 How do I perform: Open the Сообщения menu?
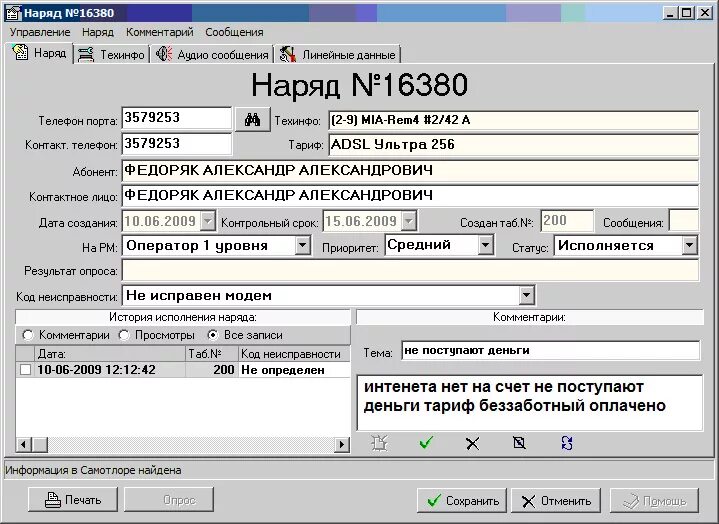(234, 32)
